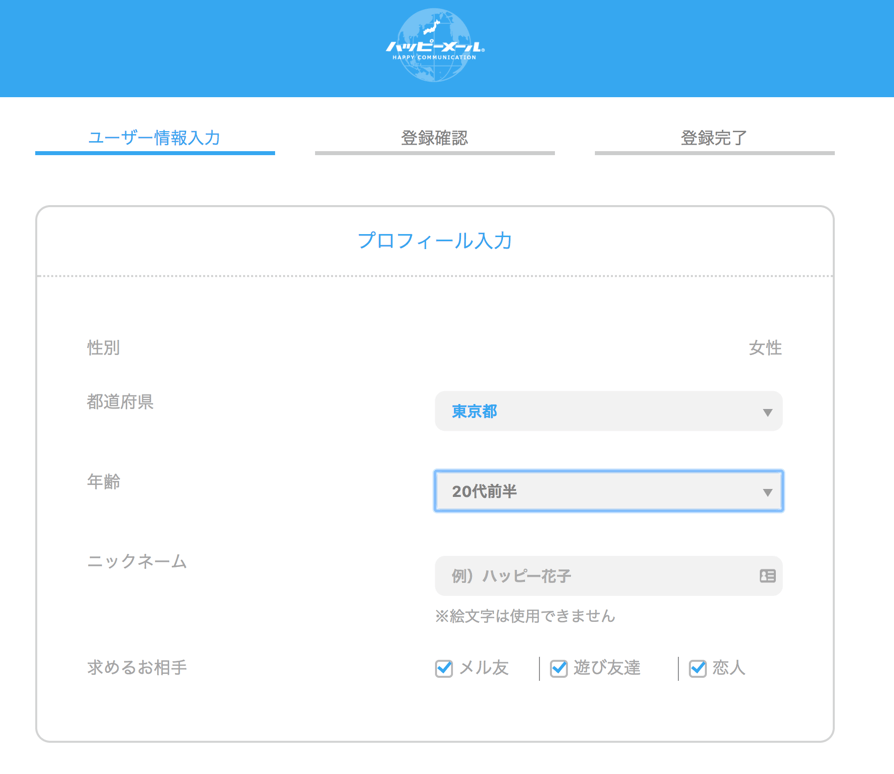Screen dimensions: 894x774
Task: Click the ※絵文字は使用できません note text
Action: pyautogui.click(x=525, y=616)
